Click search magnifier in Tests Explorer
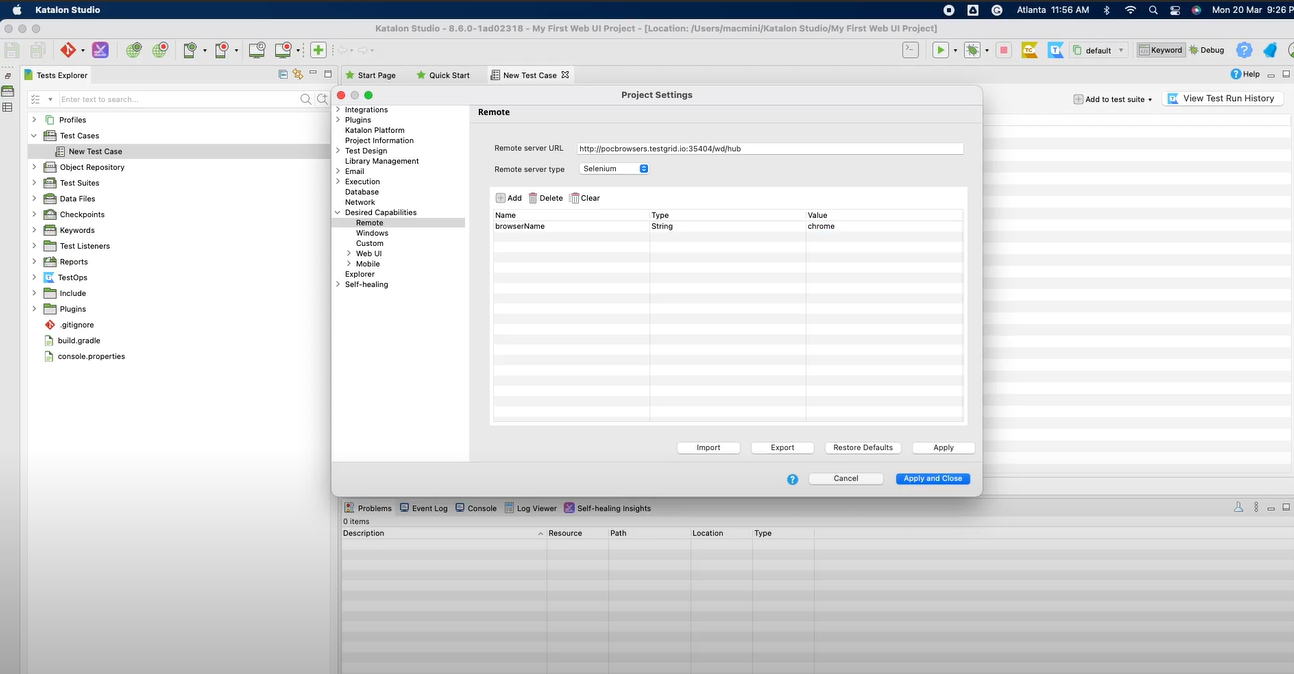Image resolution: width=1294 pixels, height=674 pixels. [306, 99]
